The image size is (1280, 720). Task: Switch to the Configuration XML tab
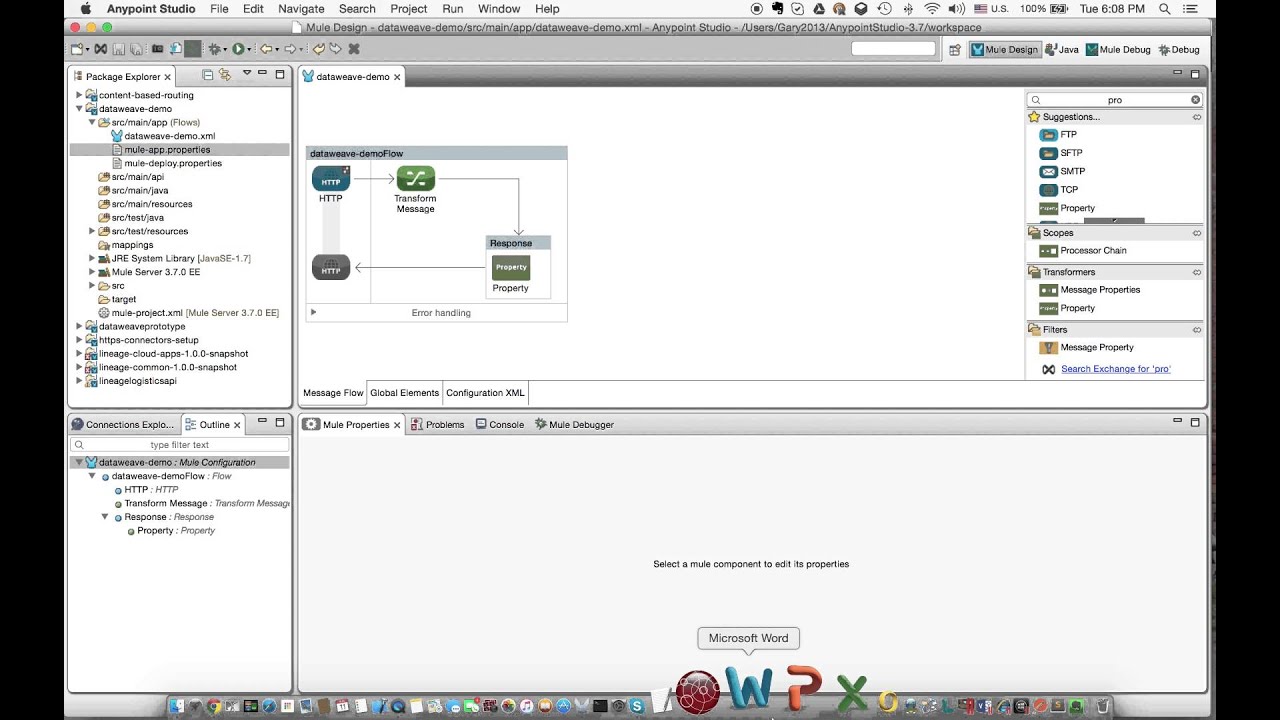click(x=485, y=393)
